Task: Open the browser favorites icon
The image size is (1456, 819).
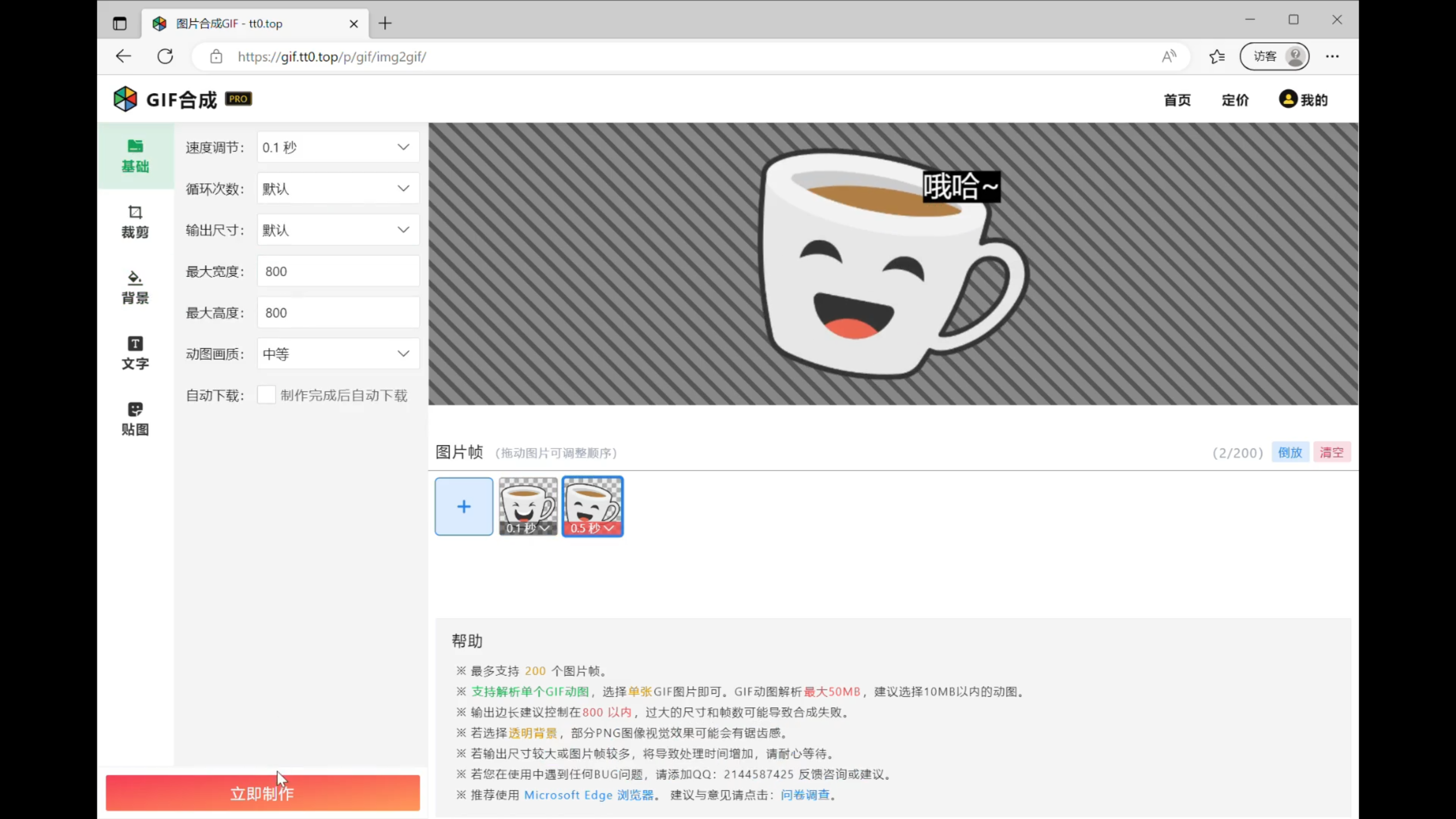Action: click(1217, 56)
